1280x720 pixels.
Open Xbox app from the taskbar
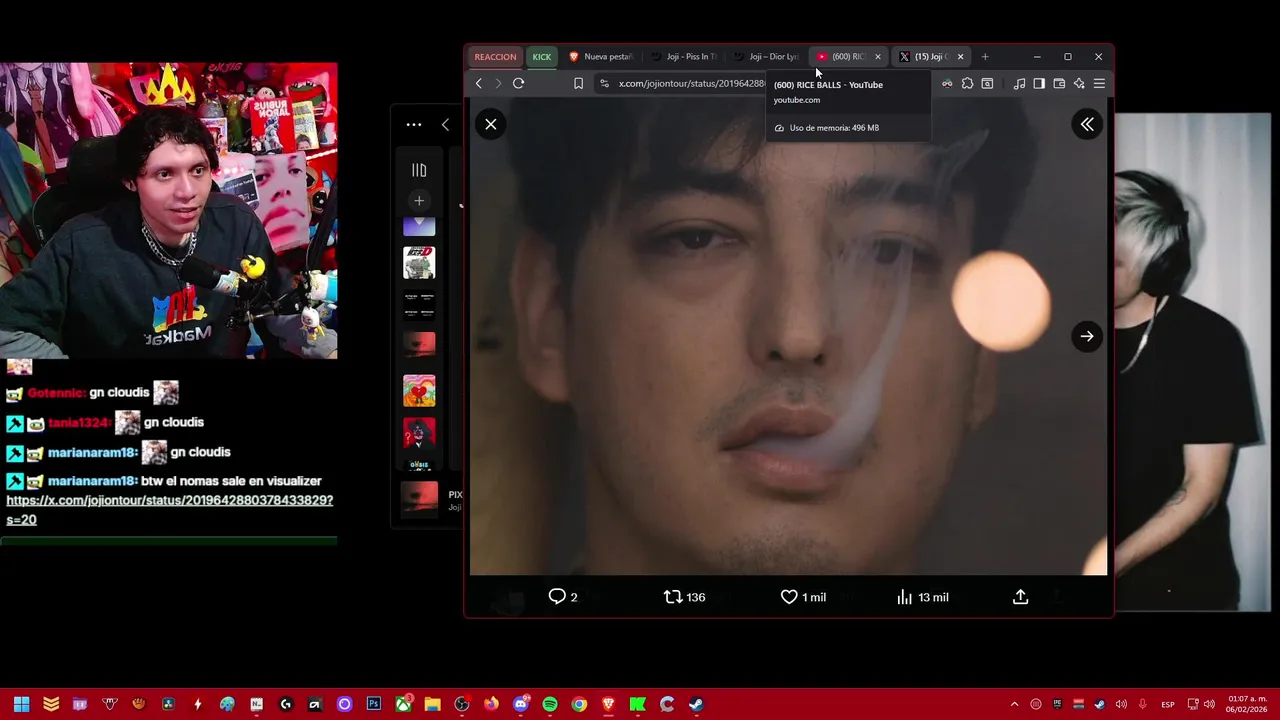(x=403, y=704)
